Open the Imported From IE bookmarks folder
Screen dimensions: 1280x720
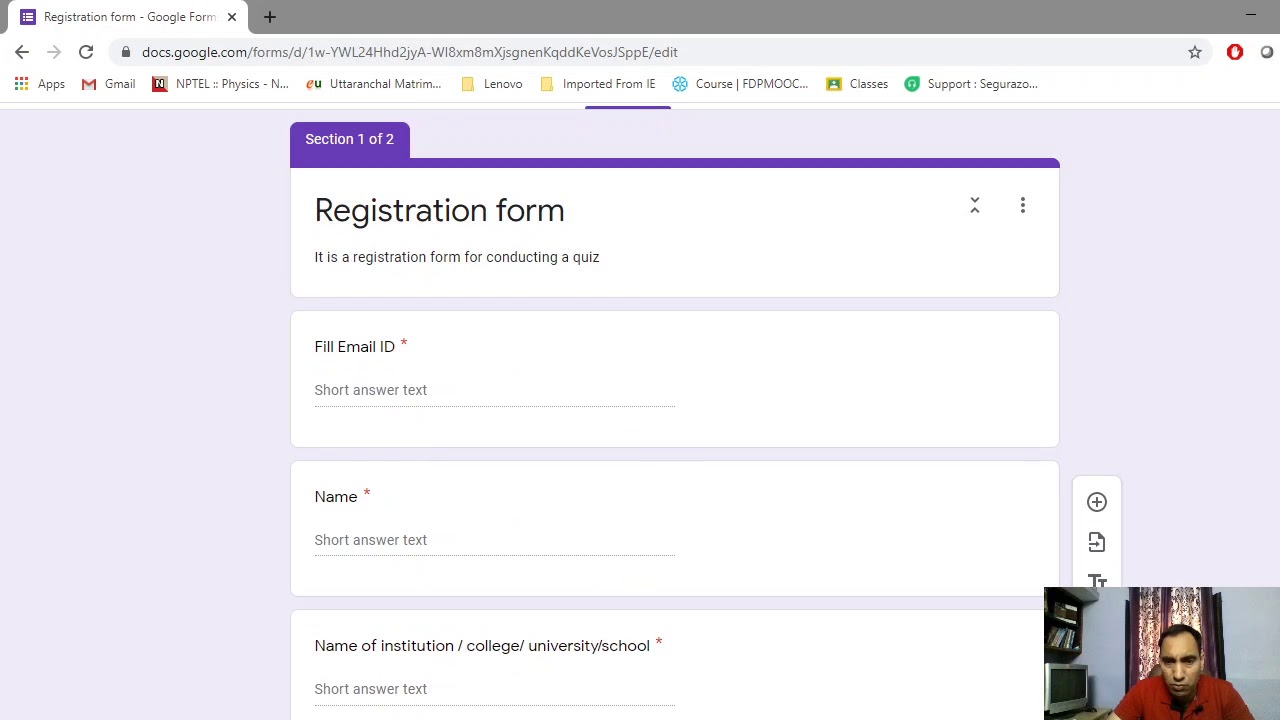pyautogui.click(x=598, y=84)
